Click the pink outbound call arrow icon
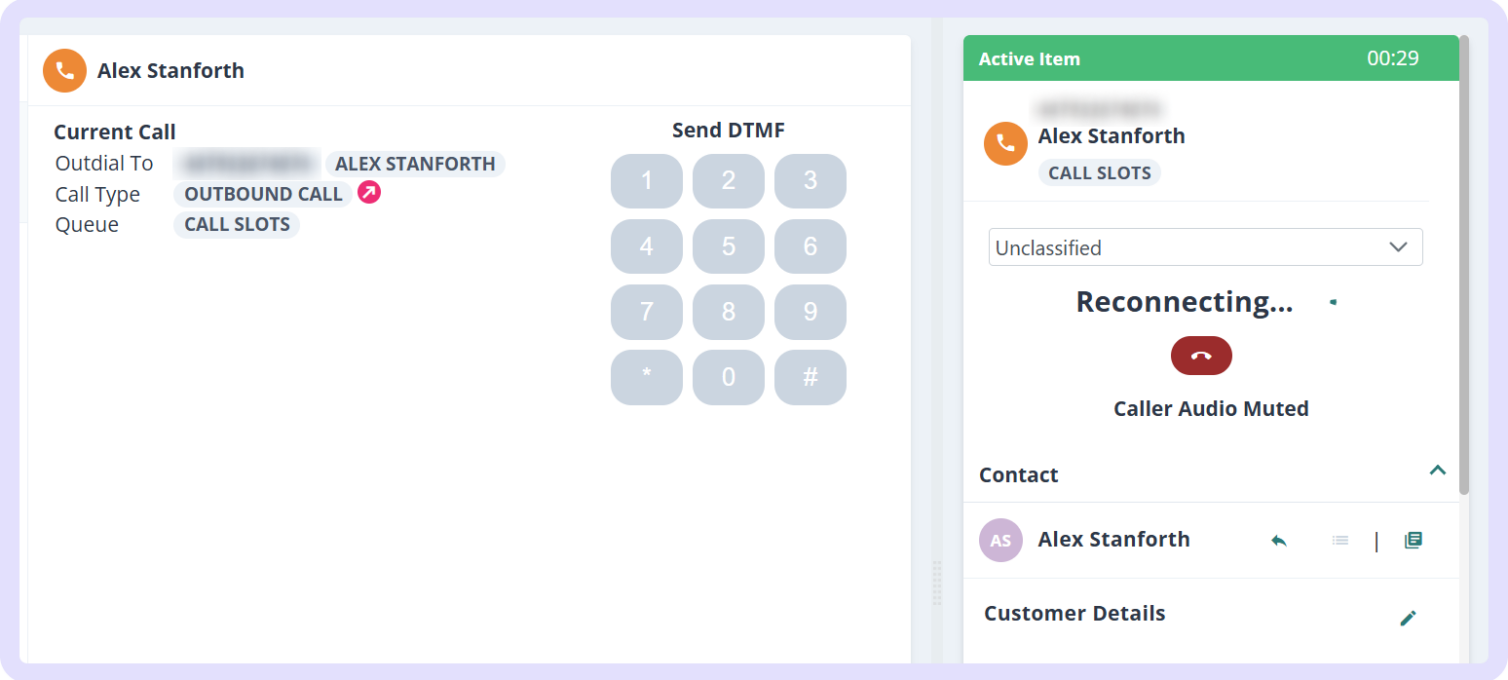This screenshot has width=1508, height=680. (369, 193)
